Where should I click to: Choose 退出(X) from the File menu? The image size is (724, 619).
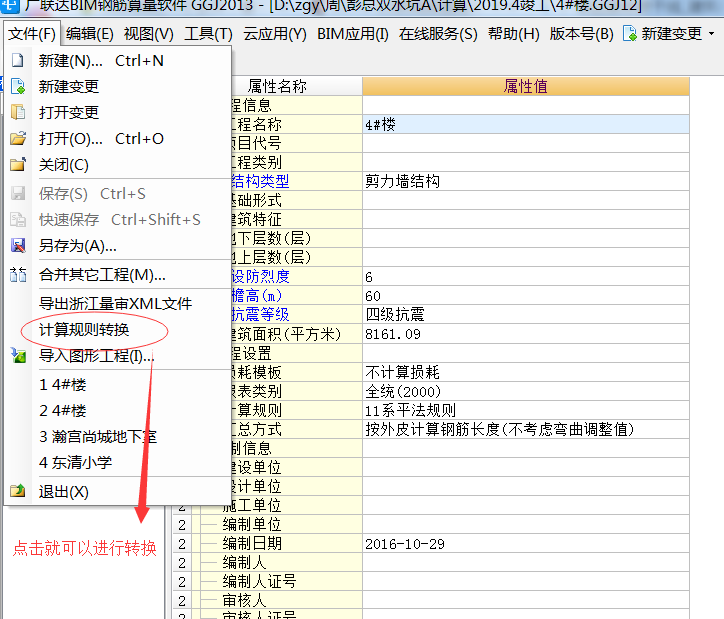pyautogui.click(x=118, y=491)
